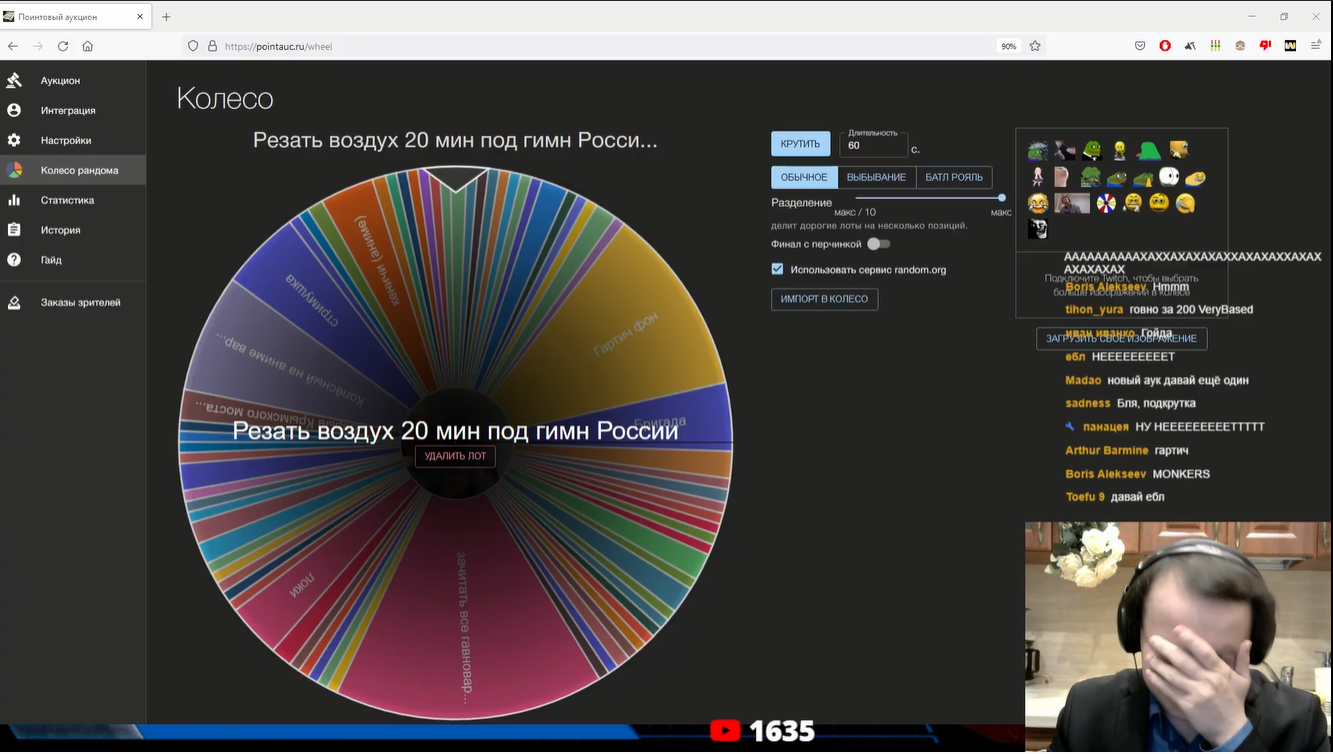Image resolution: width=1333 pixels, height=754 pixels.
Task: Open История in the sidebar
Action: coord(60,230)
